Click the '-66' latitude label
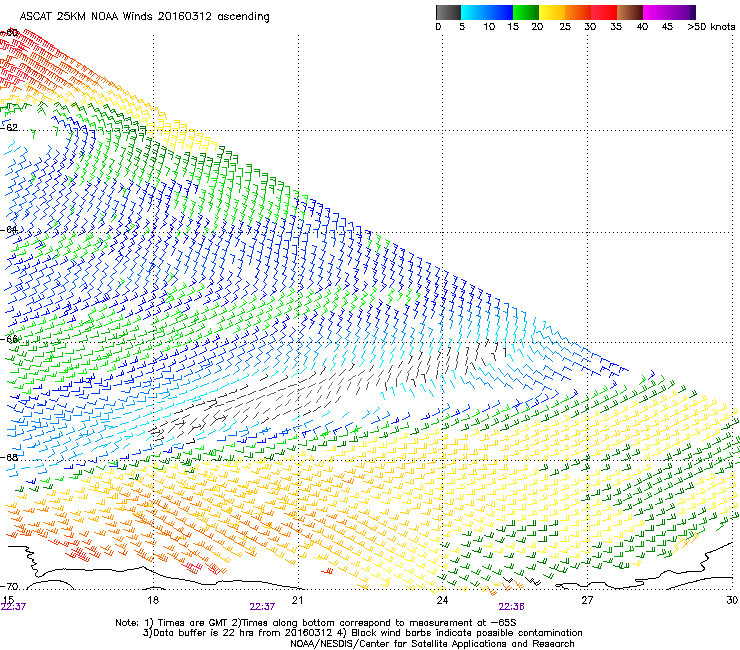This screenshot has width=740, height=650. (9, 339)
